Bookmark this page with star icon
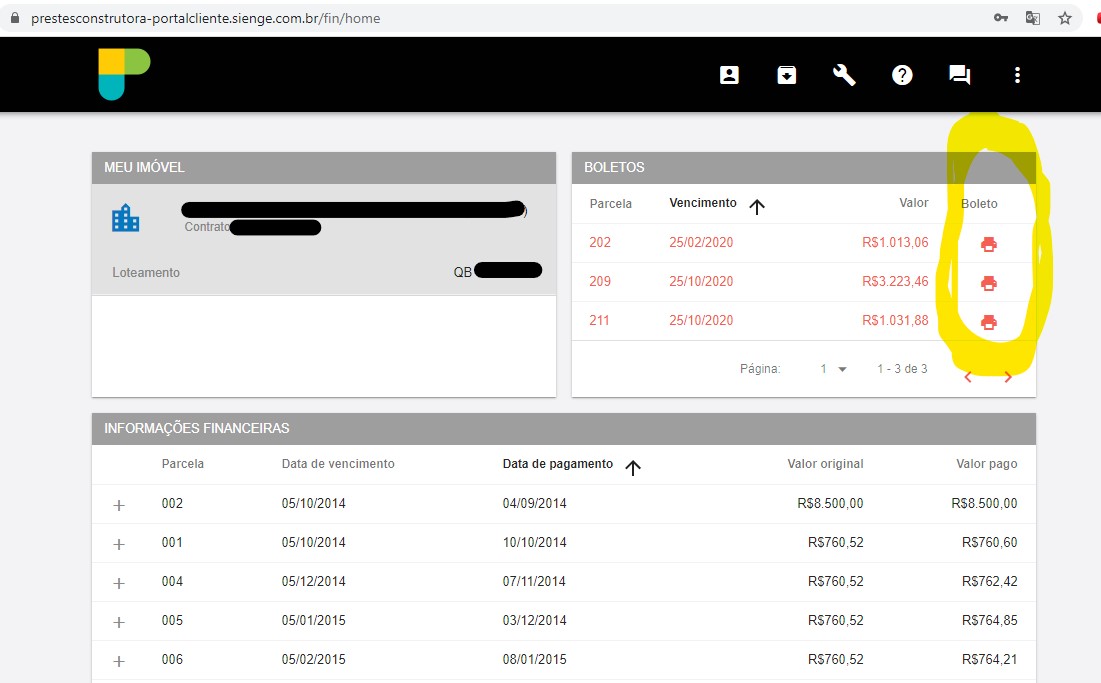Image resolution: width=1101 pixels, height=683 pixels. (1064, 18)
